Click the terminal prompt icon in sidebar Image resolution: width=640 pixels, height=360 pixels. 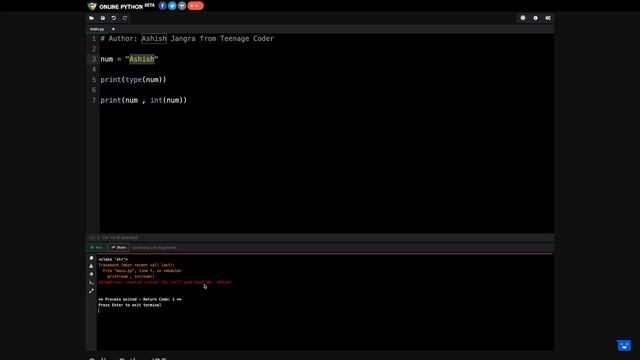click(x=91, y=282)
